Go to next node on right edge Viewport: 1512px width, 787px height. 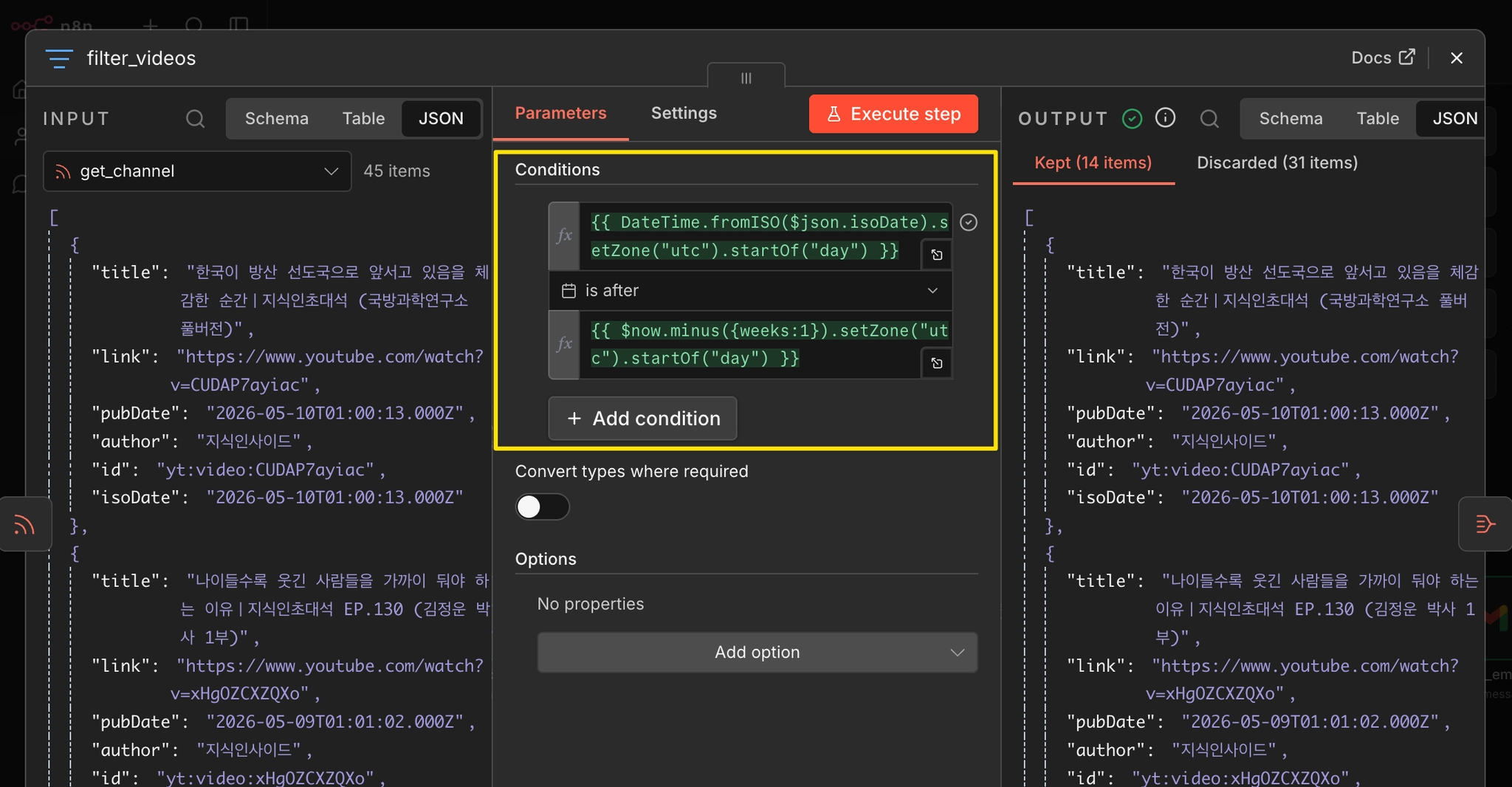tap(1485, 524)
